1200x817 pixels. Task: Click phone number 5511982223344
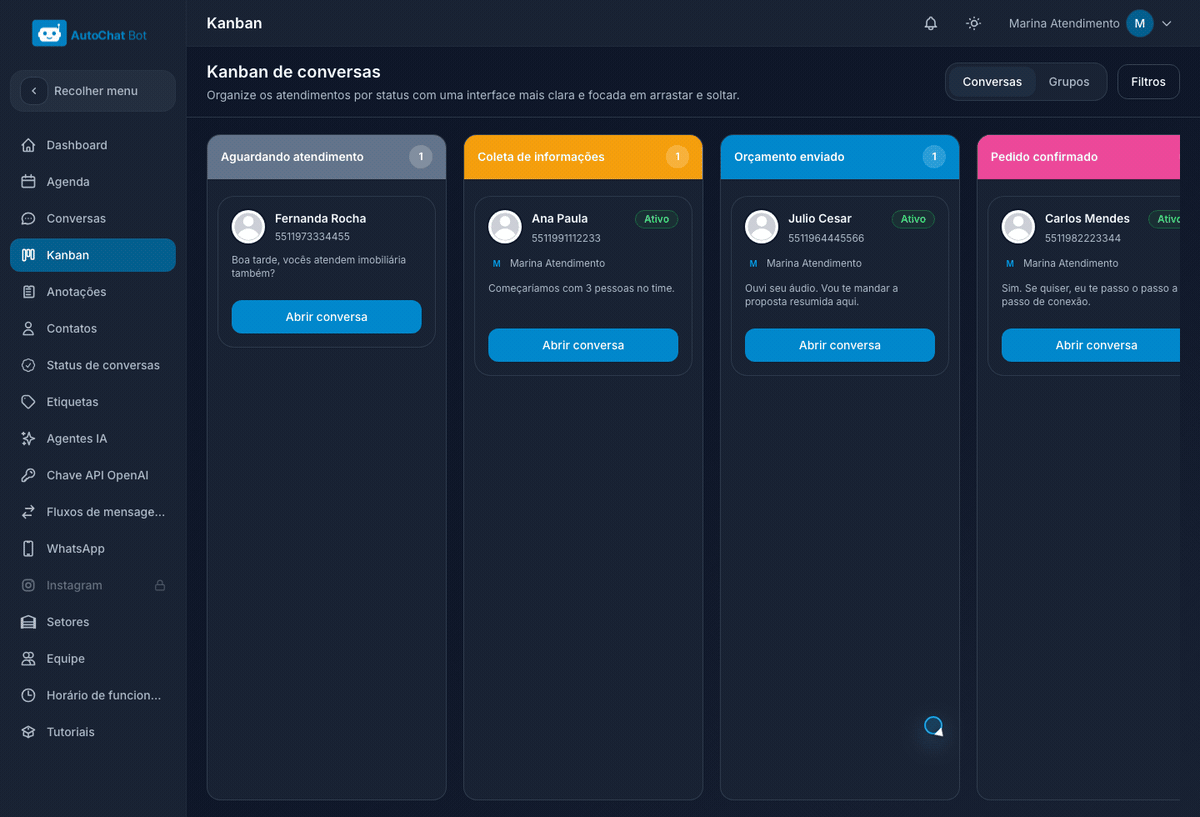(1083, 238)
